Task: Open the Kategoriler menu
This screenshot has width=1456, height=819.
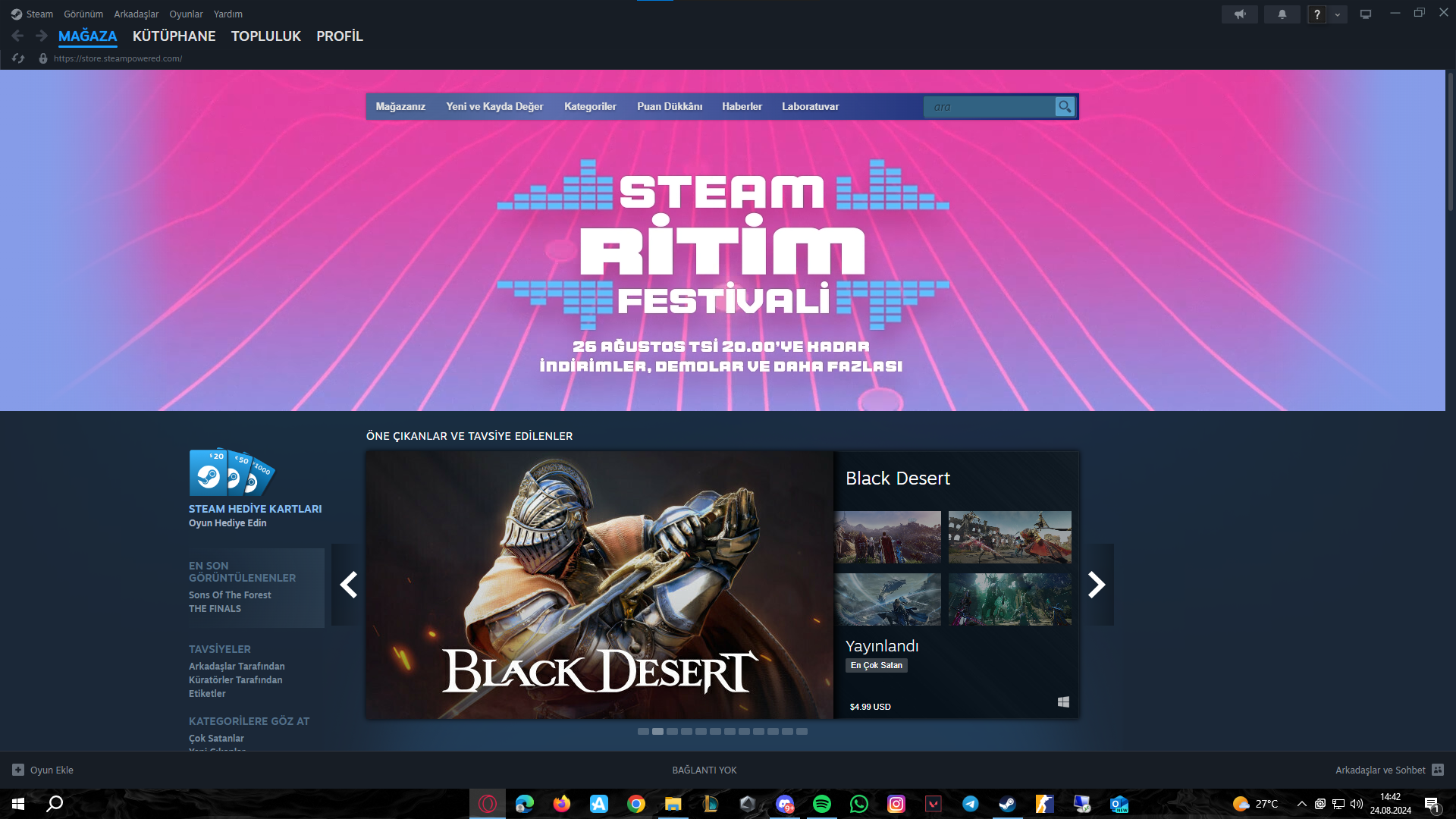Action: (590, 107)
